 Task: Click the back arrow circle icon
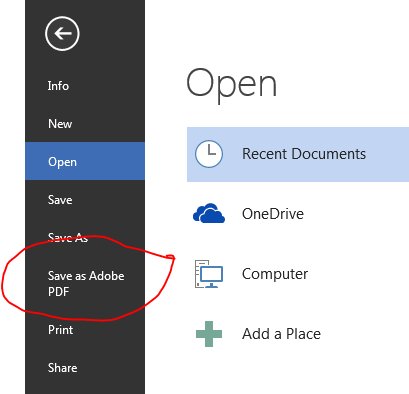click(x=62, y=34)
